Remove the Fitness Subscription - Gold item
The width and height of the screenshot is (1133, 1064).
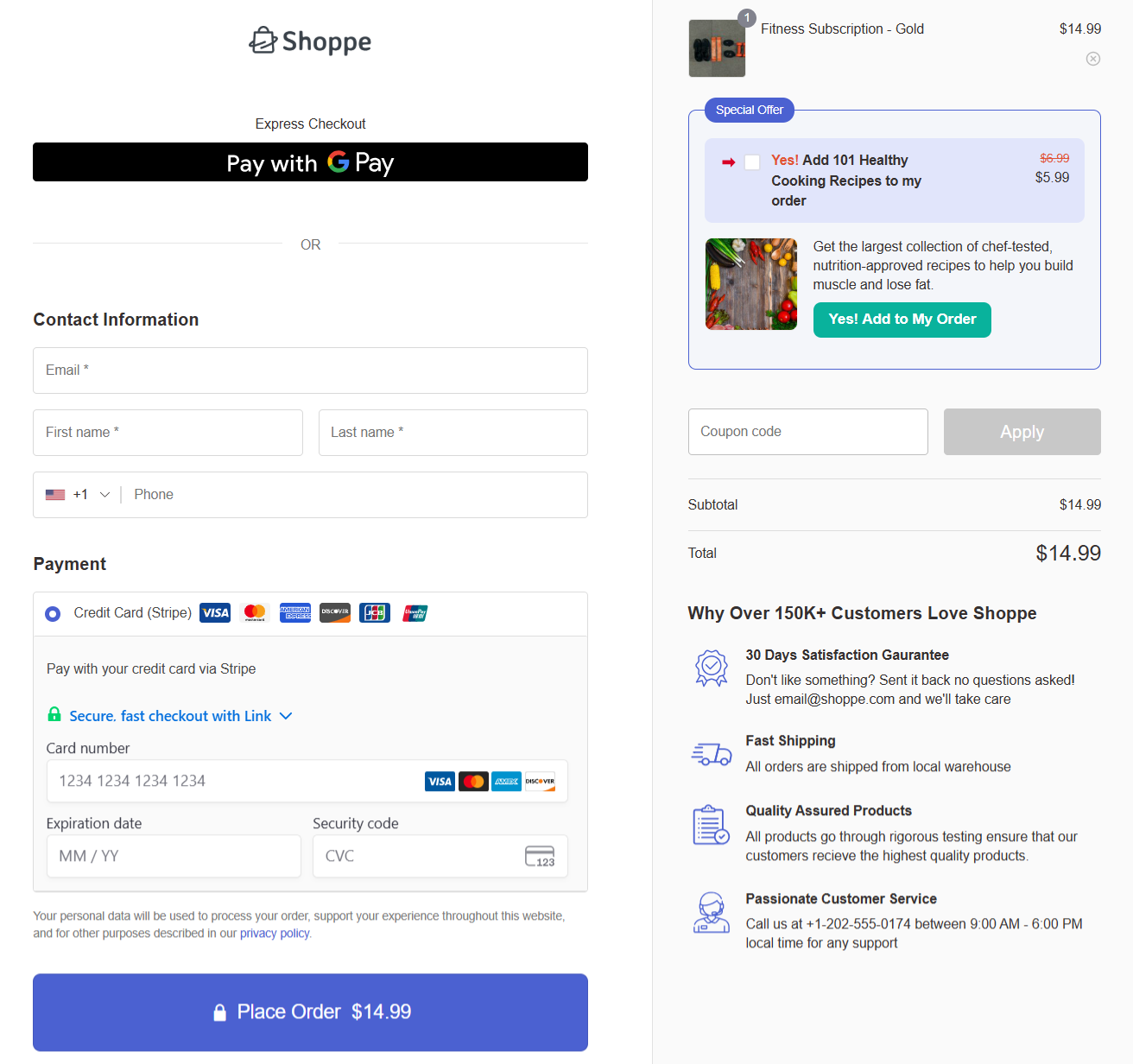(1092, 59)
